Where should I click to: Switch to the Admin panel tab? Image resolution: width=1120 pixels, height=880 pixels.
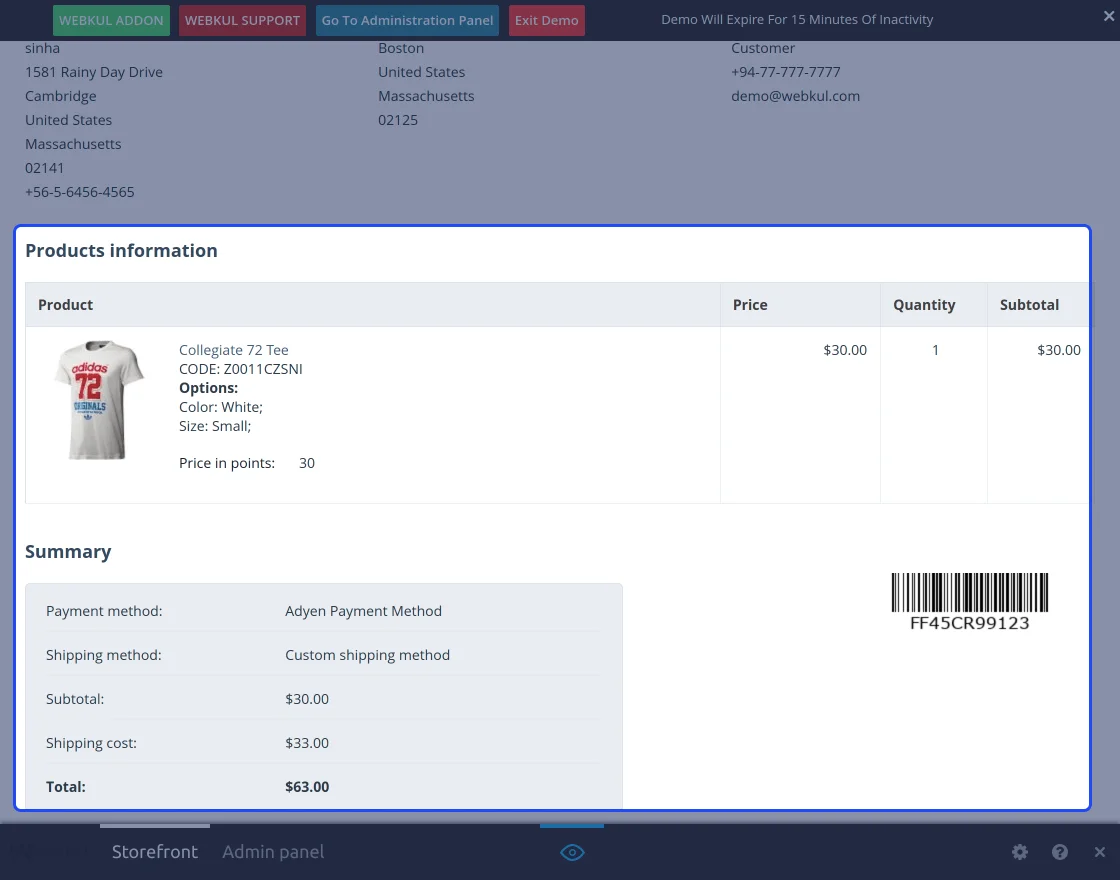pos(273,852)
